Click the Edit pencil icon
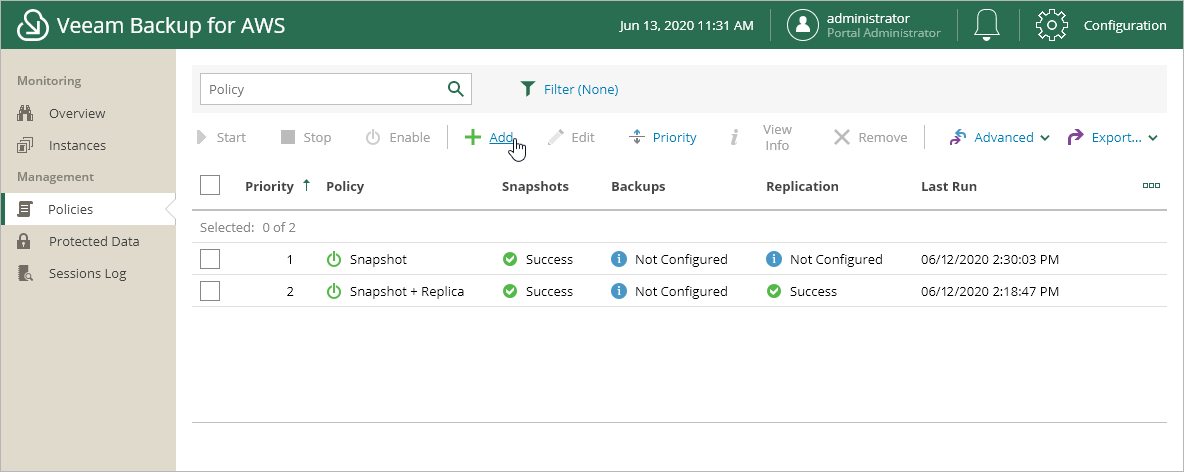This screenshot has width=1184, height=472. (556, 137)
